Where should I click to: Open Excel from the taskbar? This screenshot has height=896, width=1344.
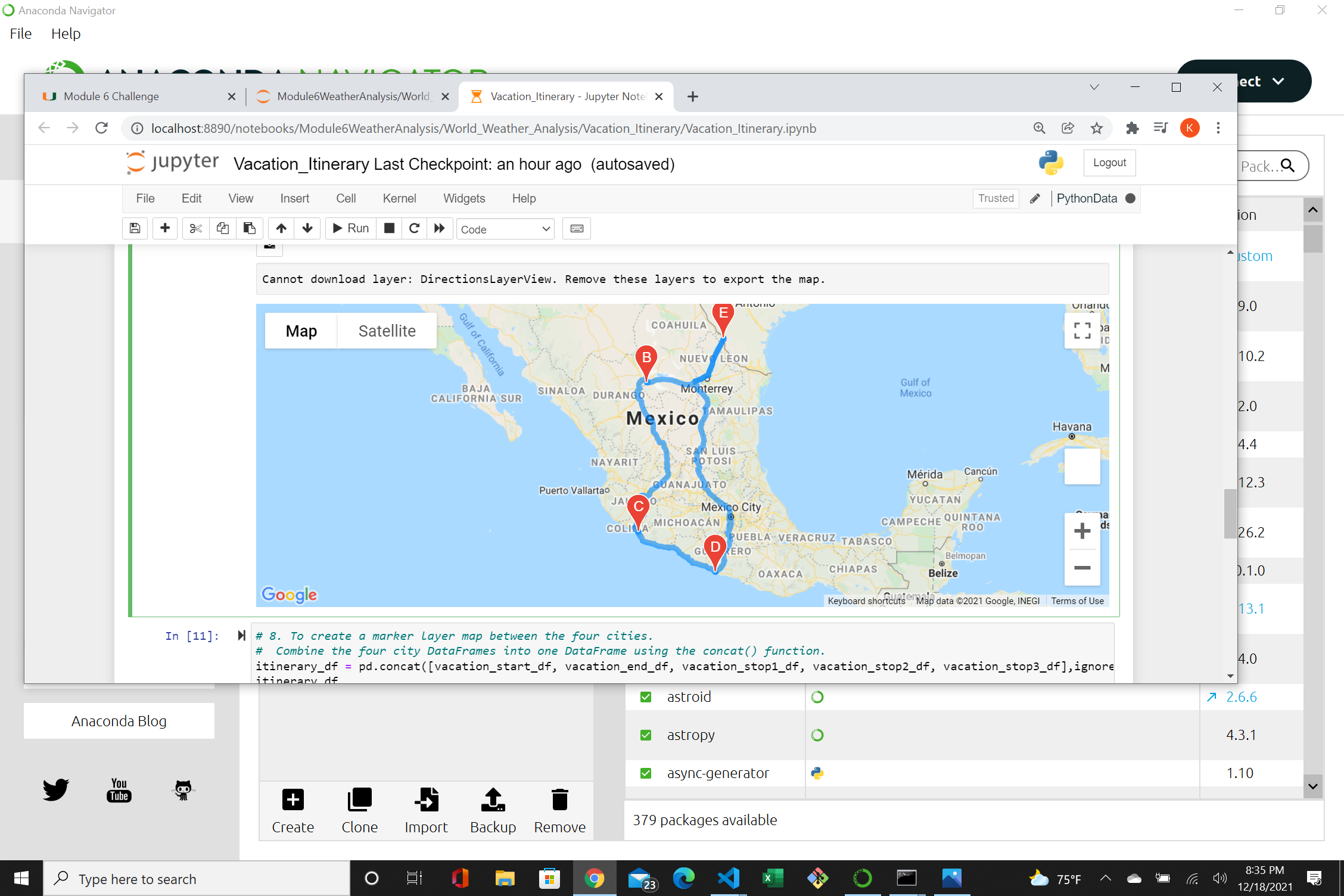pos(772,878)
